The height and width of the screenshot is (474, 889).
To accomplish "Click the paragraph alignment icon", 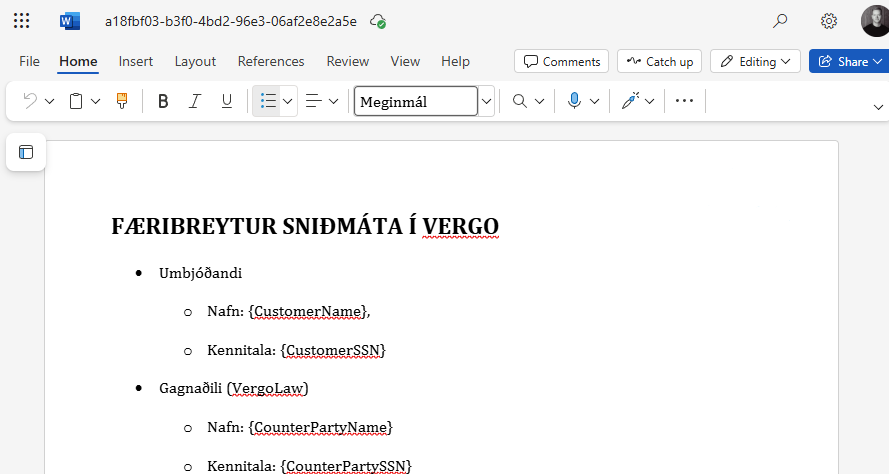I will (x=314, y=101).
